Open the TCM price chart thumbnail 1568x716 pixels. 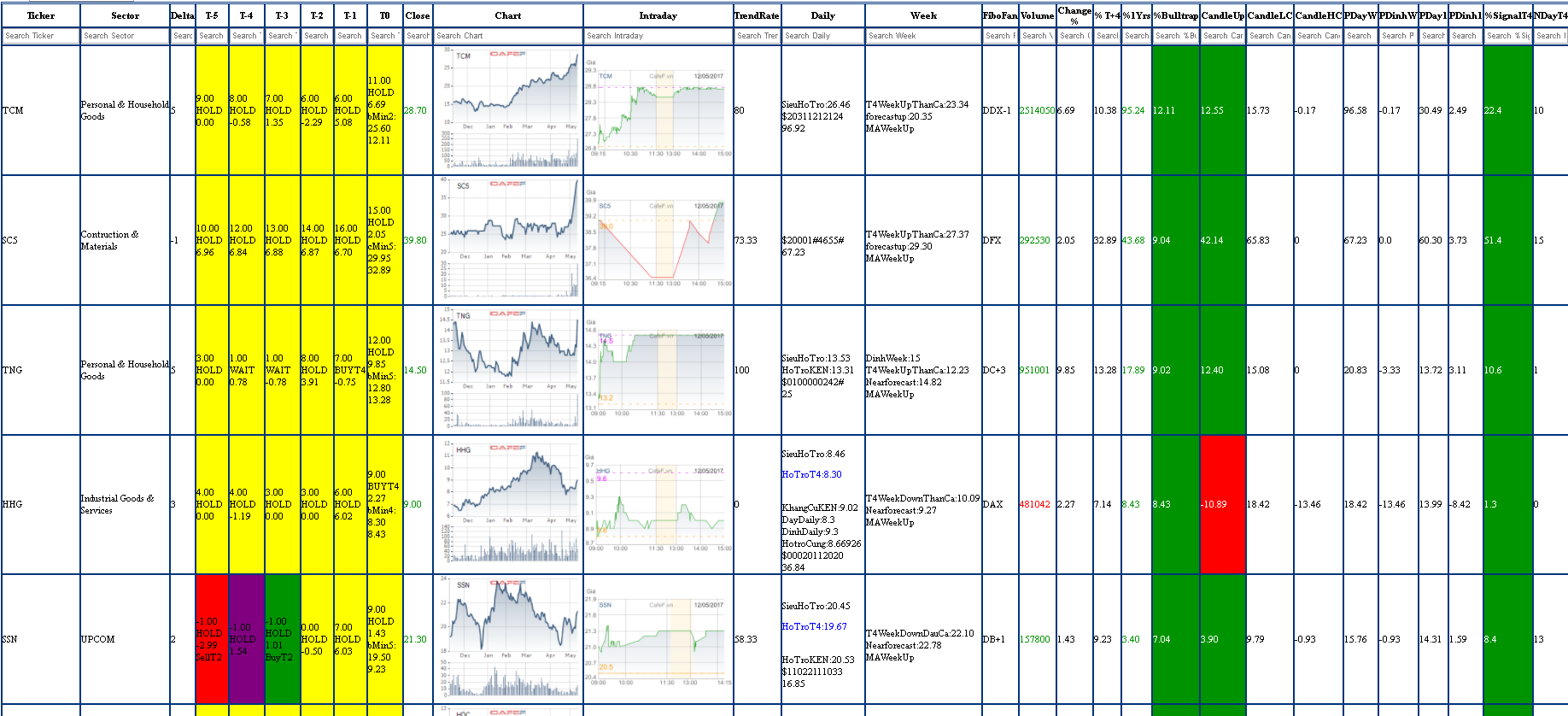[x=508, y=109]
